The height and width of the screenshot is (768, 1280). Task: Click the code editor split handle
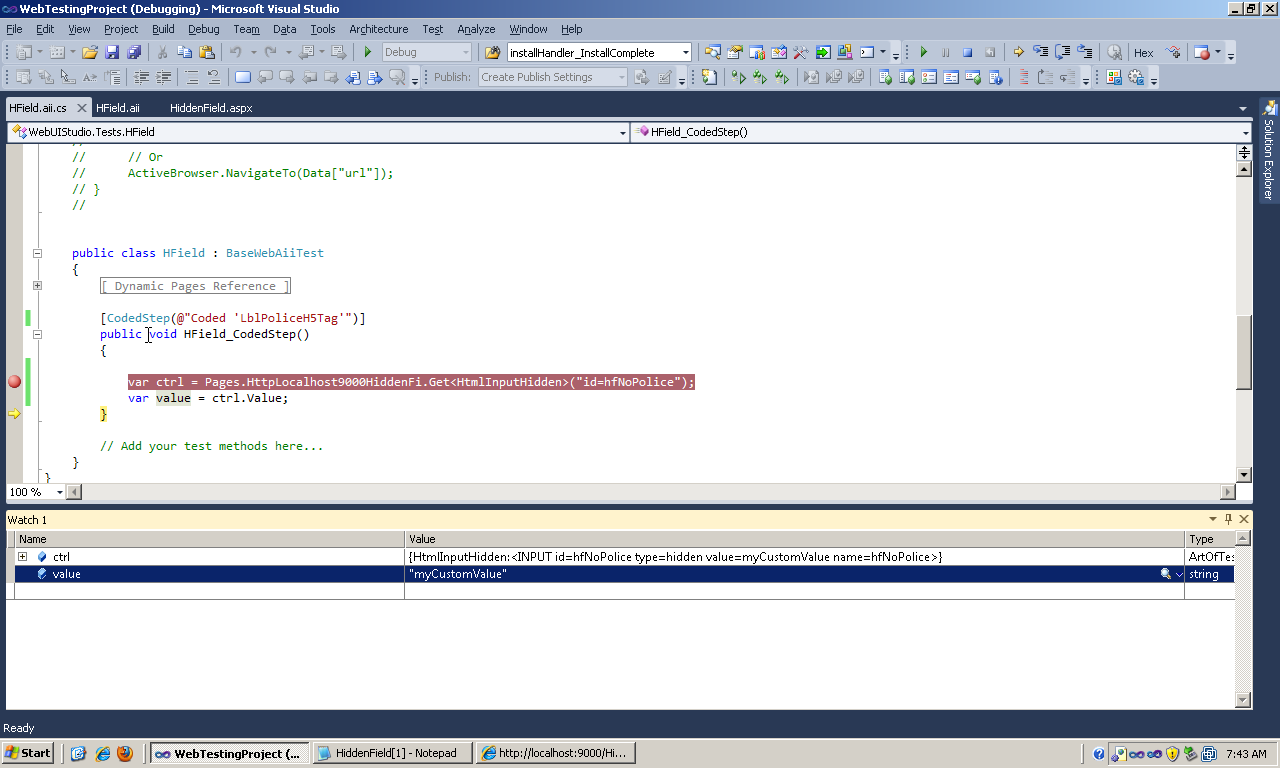tap(1244, 152)
